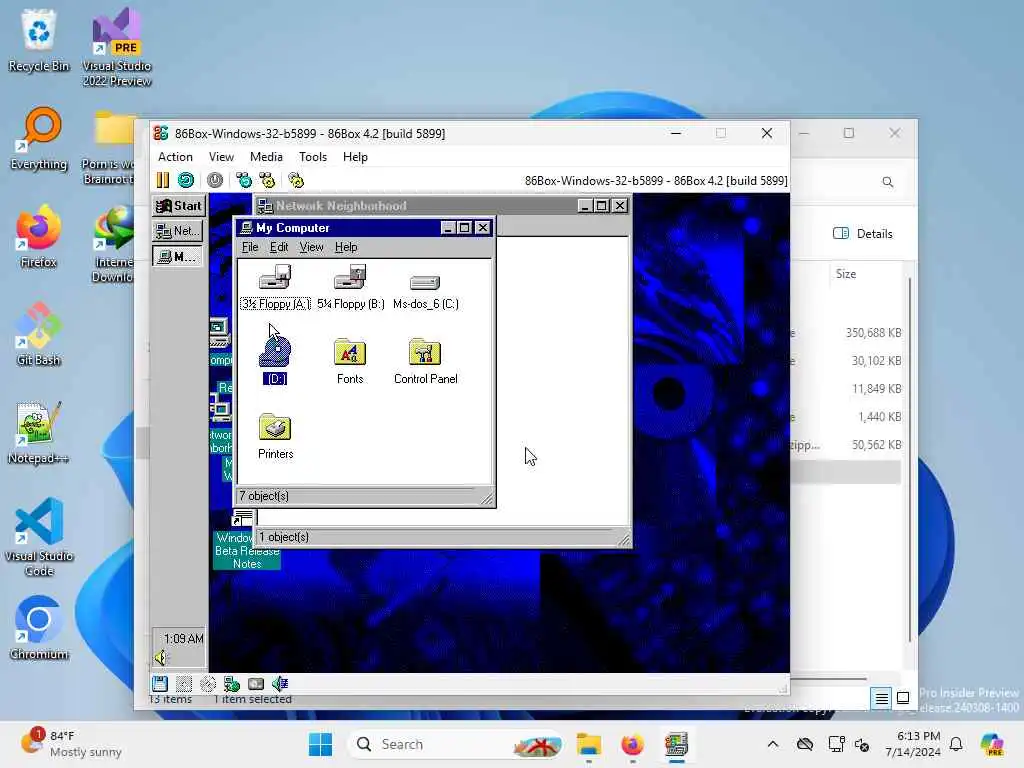Select the 350,688 KB file row
This screenshot has height=768, width=1024.
click(x=846, y=333)
